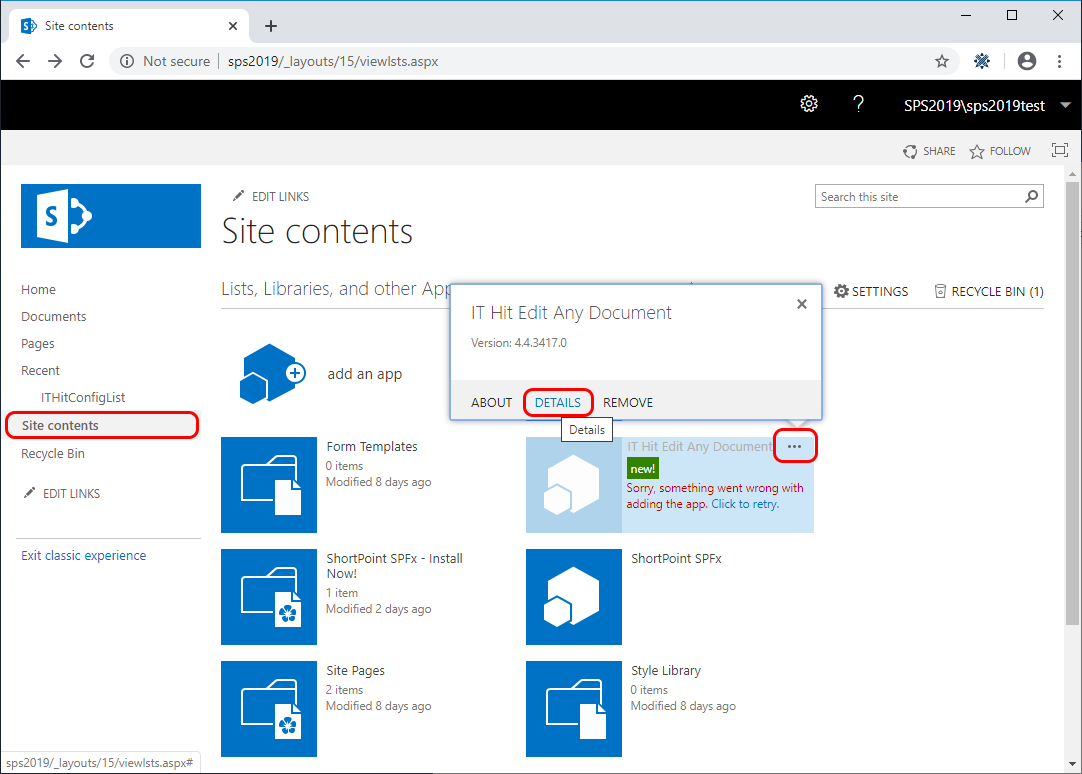
Task: Open the SETTINGS link with gear
Action: pyautogui.click(x=871, y=291)
